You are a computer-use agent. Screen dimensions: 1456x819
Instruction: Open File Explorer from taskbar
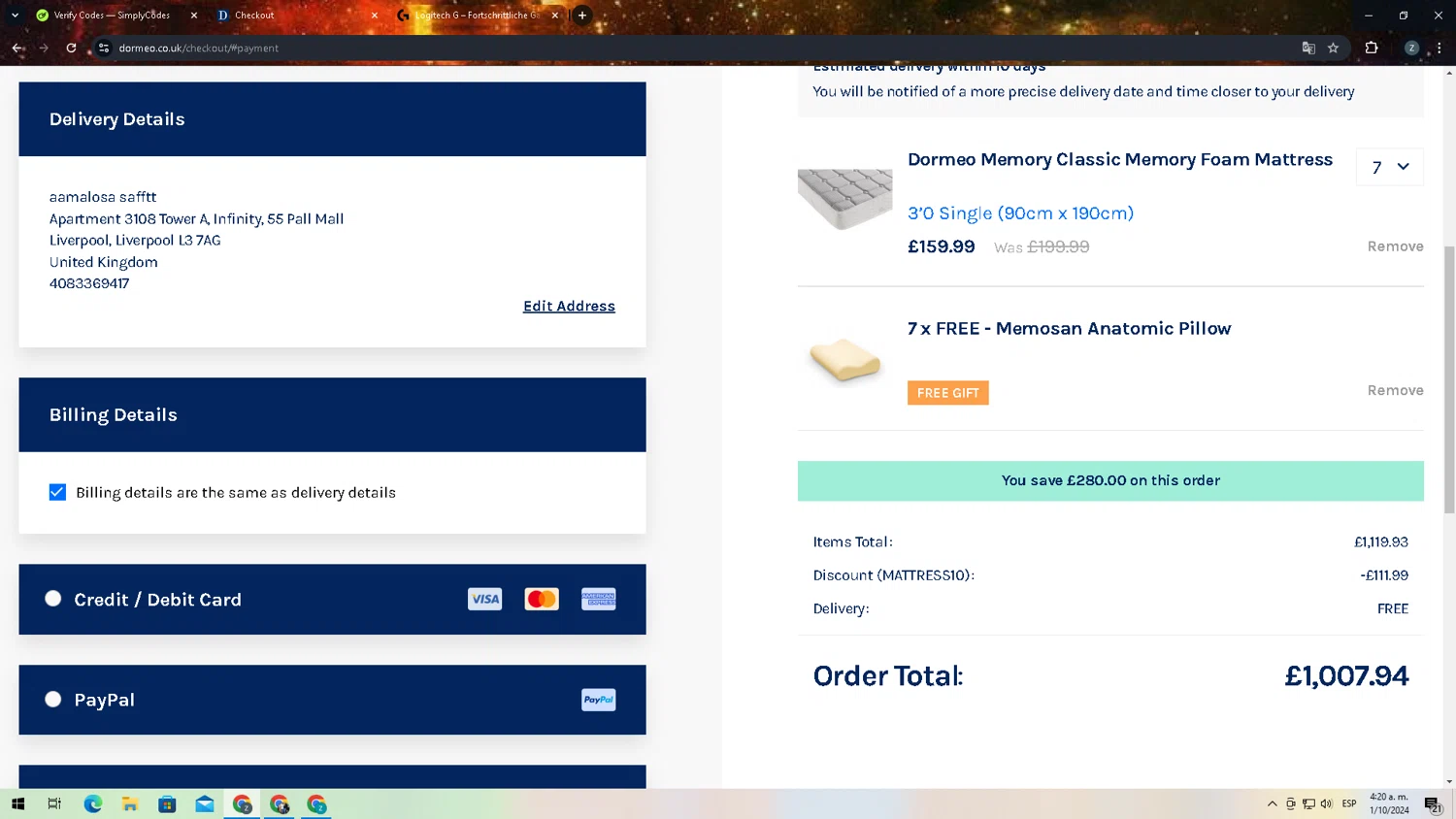129,803
